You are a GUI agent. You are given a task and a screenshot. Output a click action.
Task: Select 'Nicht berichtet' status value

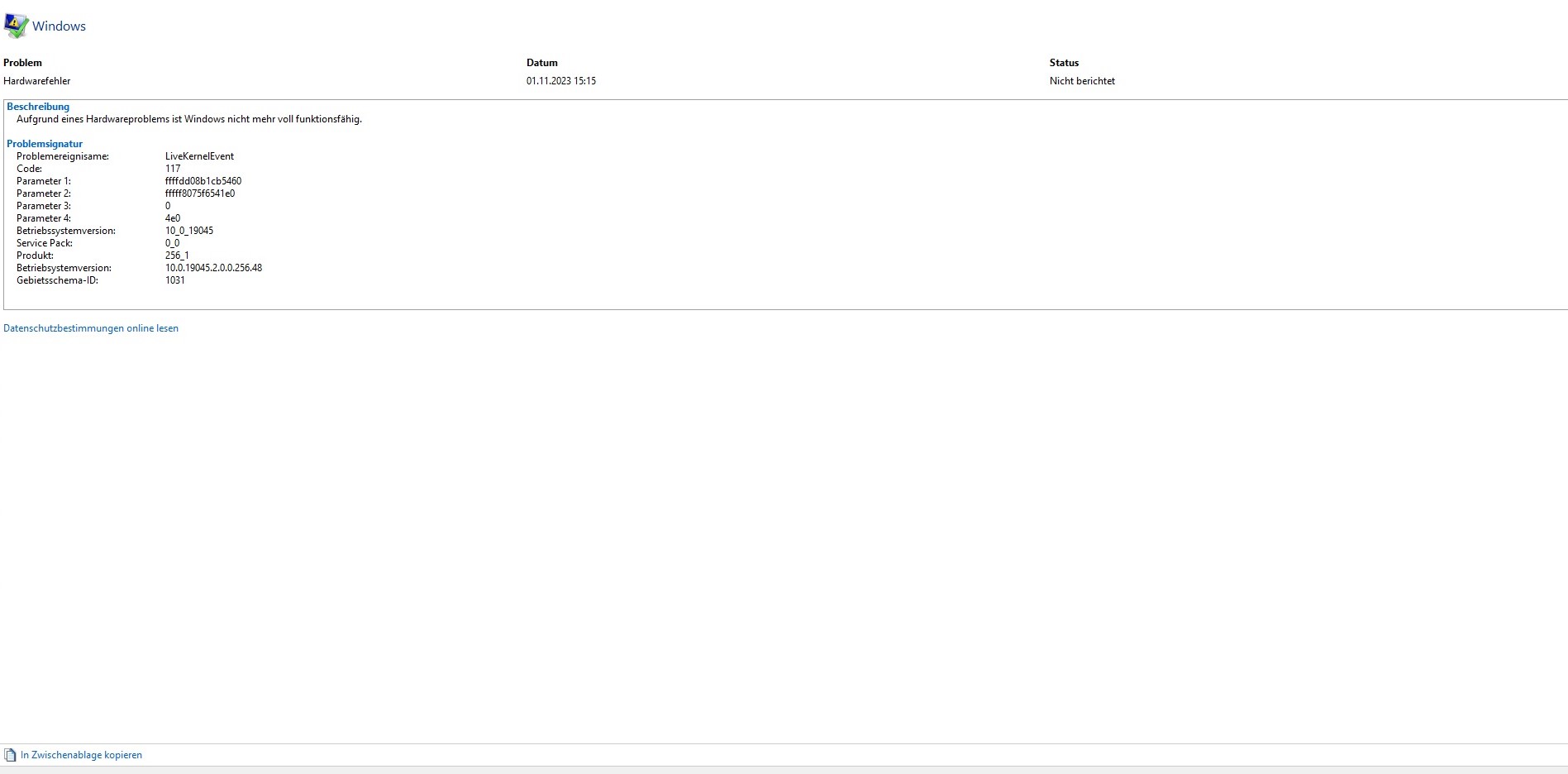pos(1082,81)
